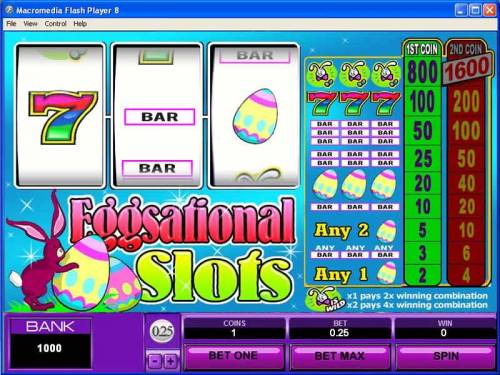Viewport: 500px width, 375px height.
Task: Click the BET ONE button
Action: pos(233,356)
